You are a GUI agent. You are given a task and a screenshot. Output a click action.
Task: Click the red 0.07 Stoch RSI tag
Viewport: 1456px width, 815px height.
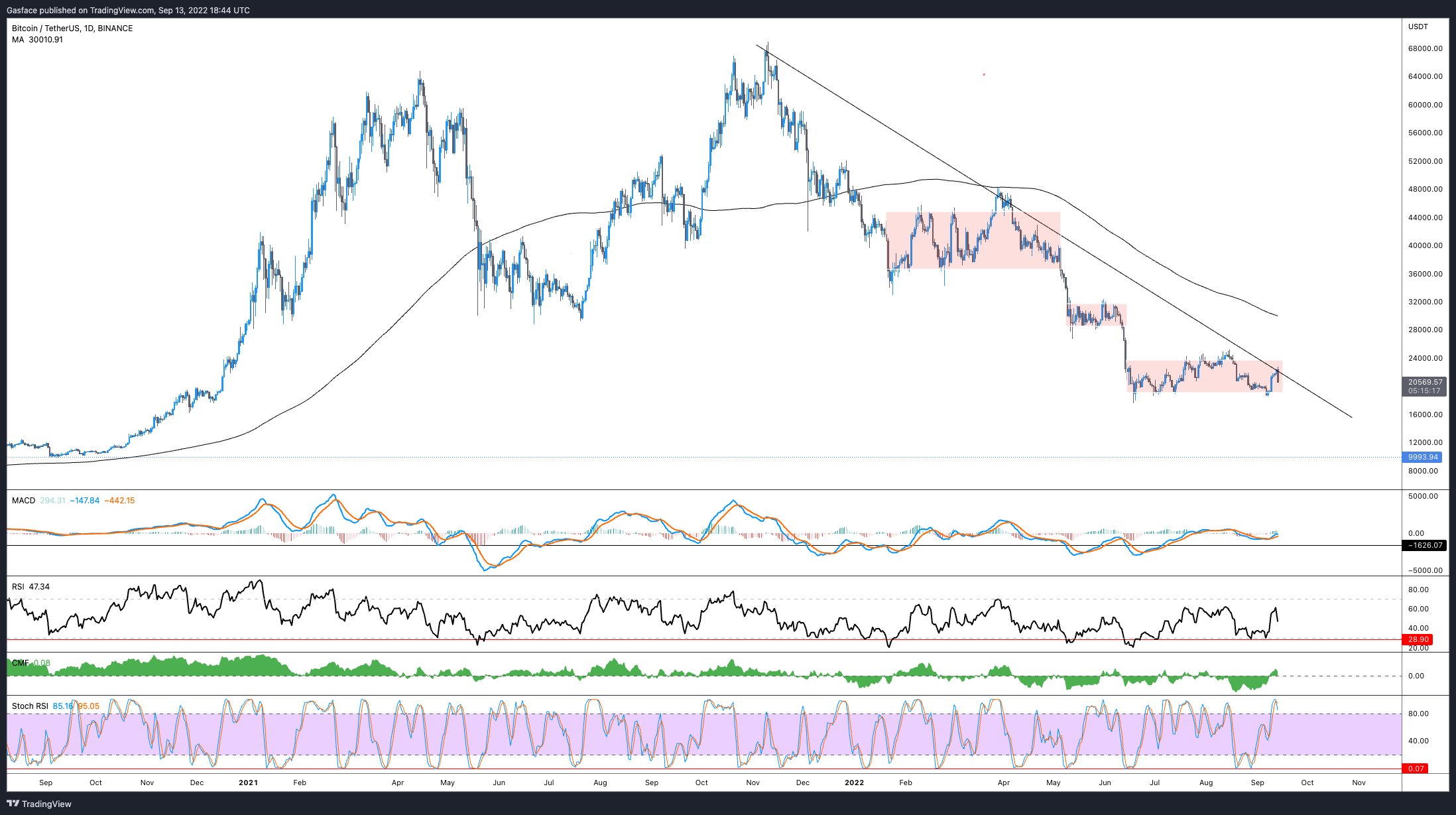tap(1416, 769)
